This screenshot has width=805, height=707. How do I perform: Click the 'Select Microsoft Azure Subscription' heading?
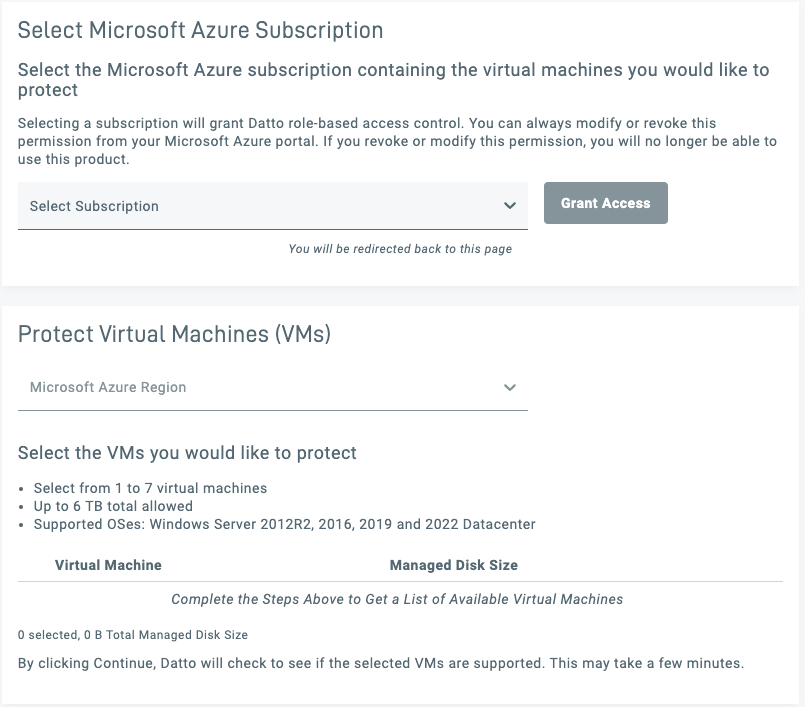click(x=200, y=30)
